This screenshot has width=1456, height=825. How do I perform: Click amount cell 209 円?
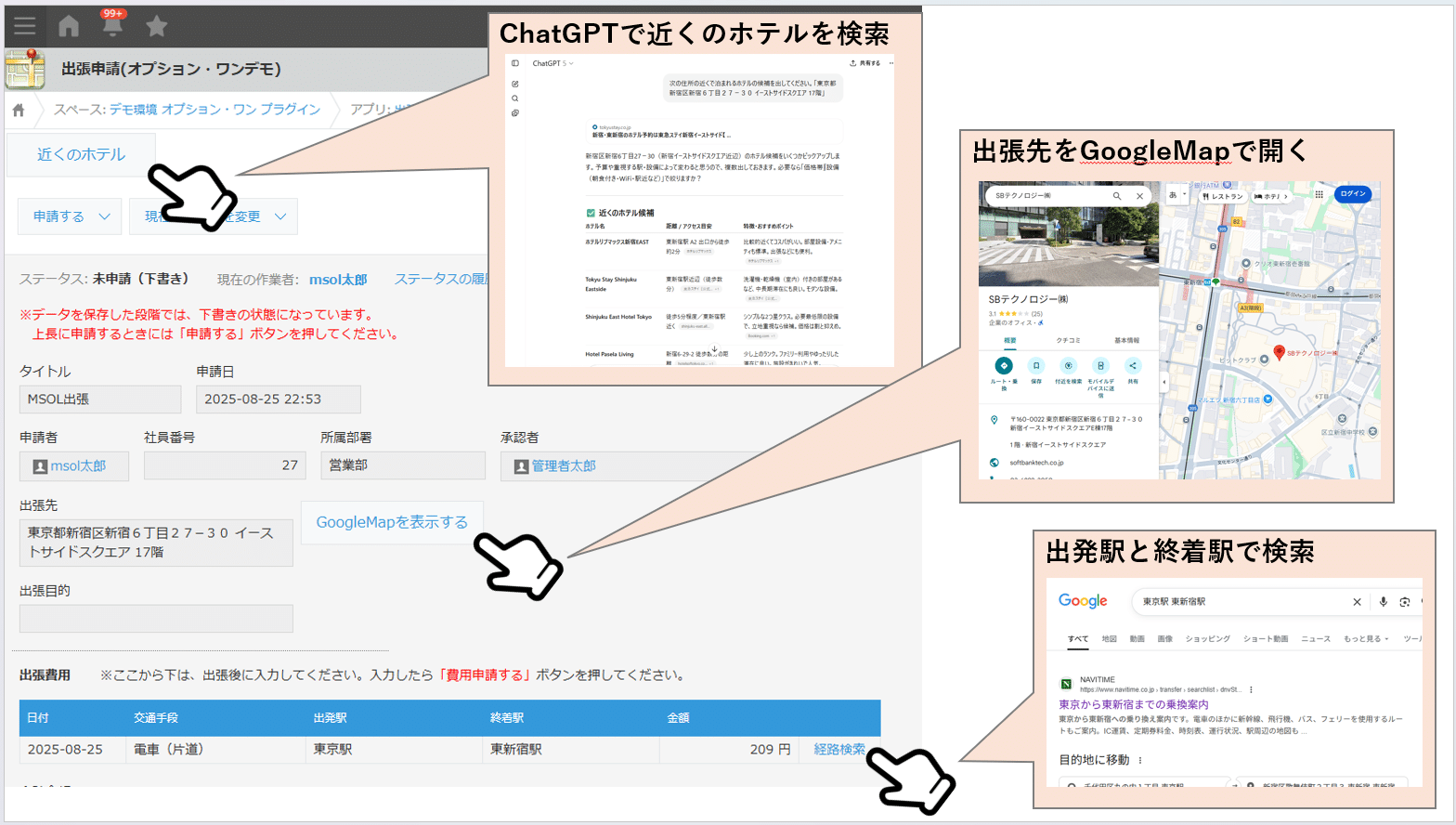click(730, 750)
